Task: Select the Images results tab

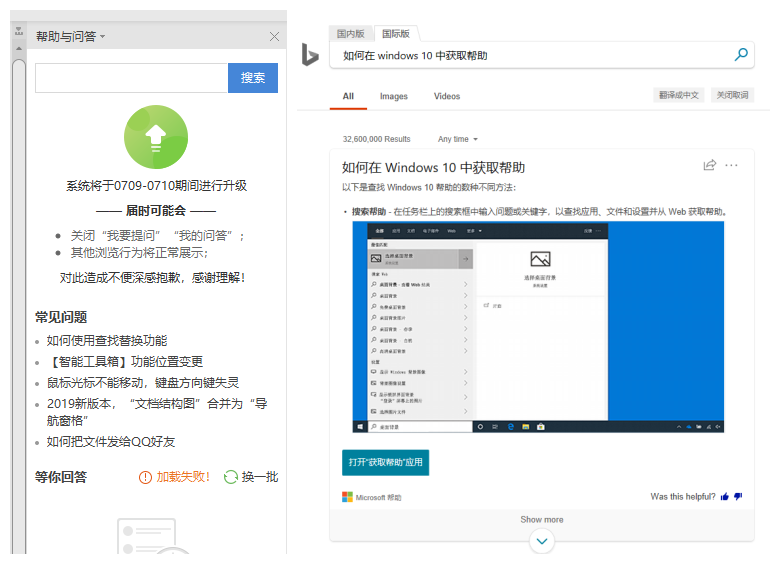Action: 393,96
